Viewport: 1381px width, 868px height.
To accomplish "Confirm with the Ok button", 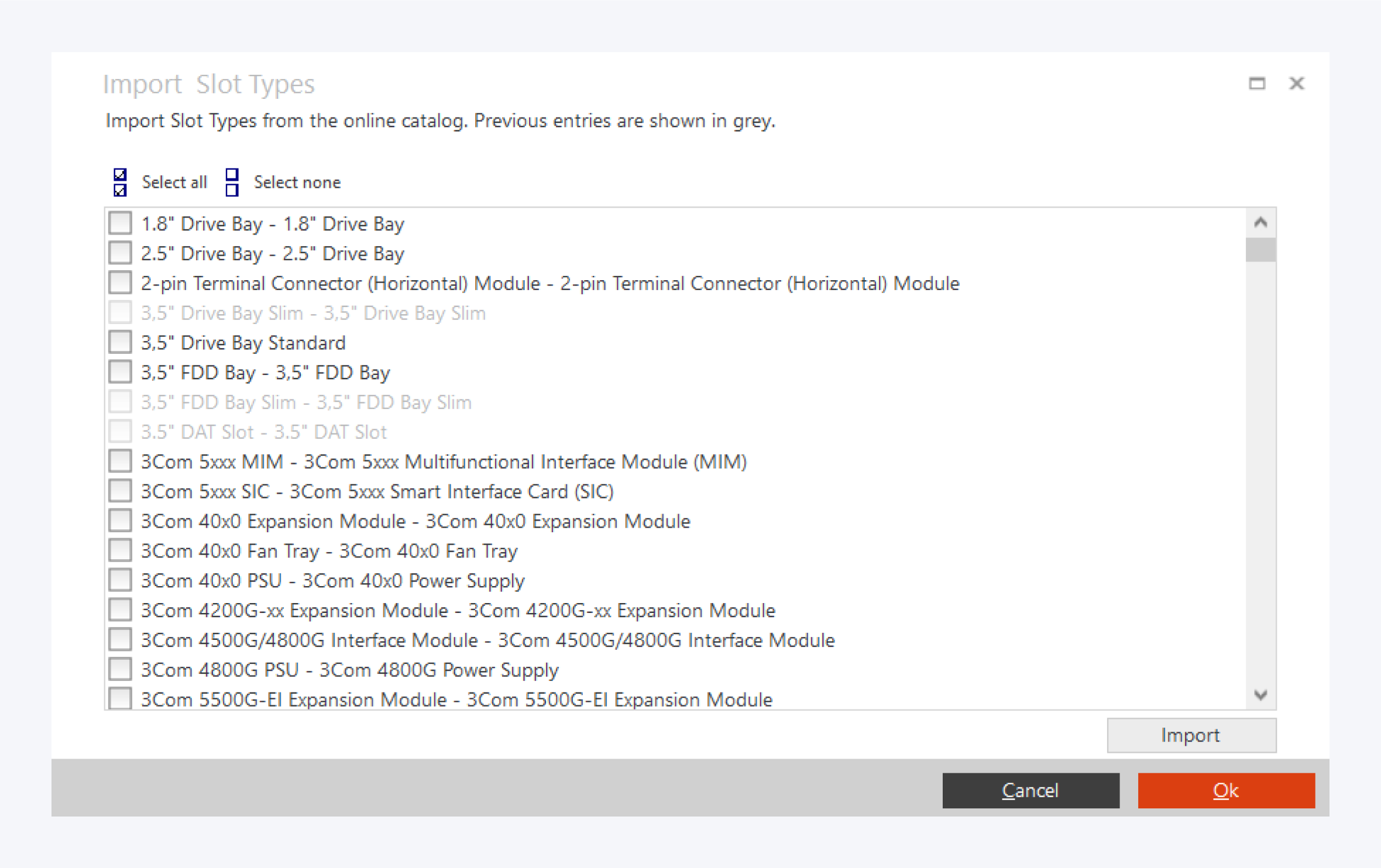I will 1226,791.
